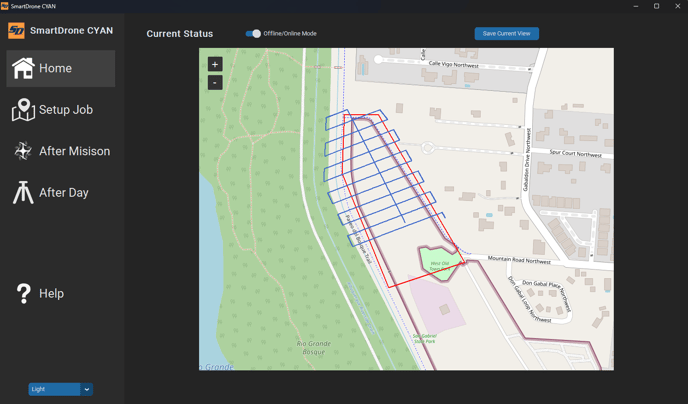The image size is (688, 404).
Task: Select the After Misison drone icon
Action: 23,151
